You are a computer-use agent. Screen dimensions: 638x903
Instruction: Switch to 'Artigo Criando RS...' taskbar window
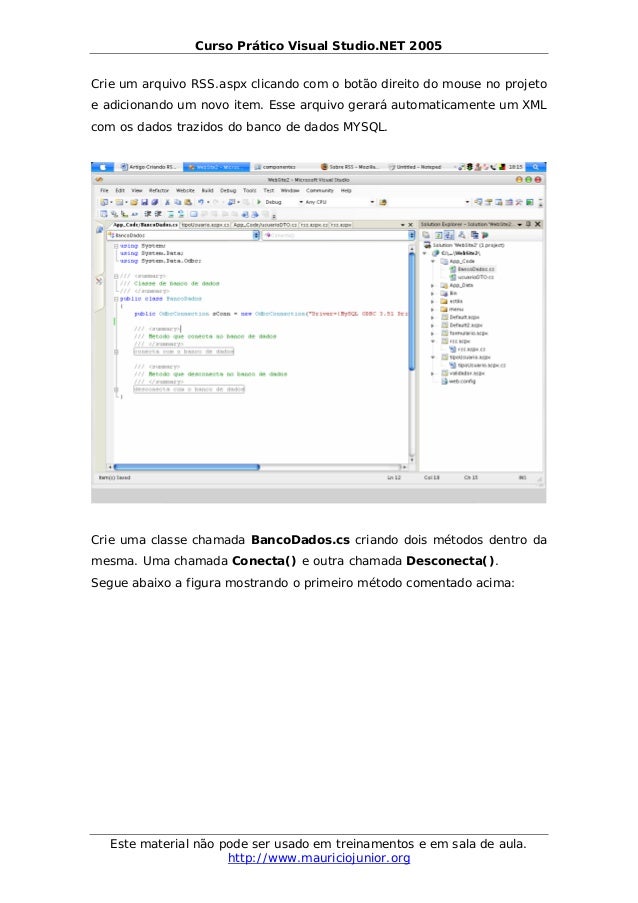click(x=149, y=167)
